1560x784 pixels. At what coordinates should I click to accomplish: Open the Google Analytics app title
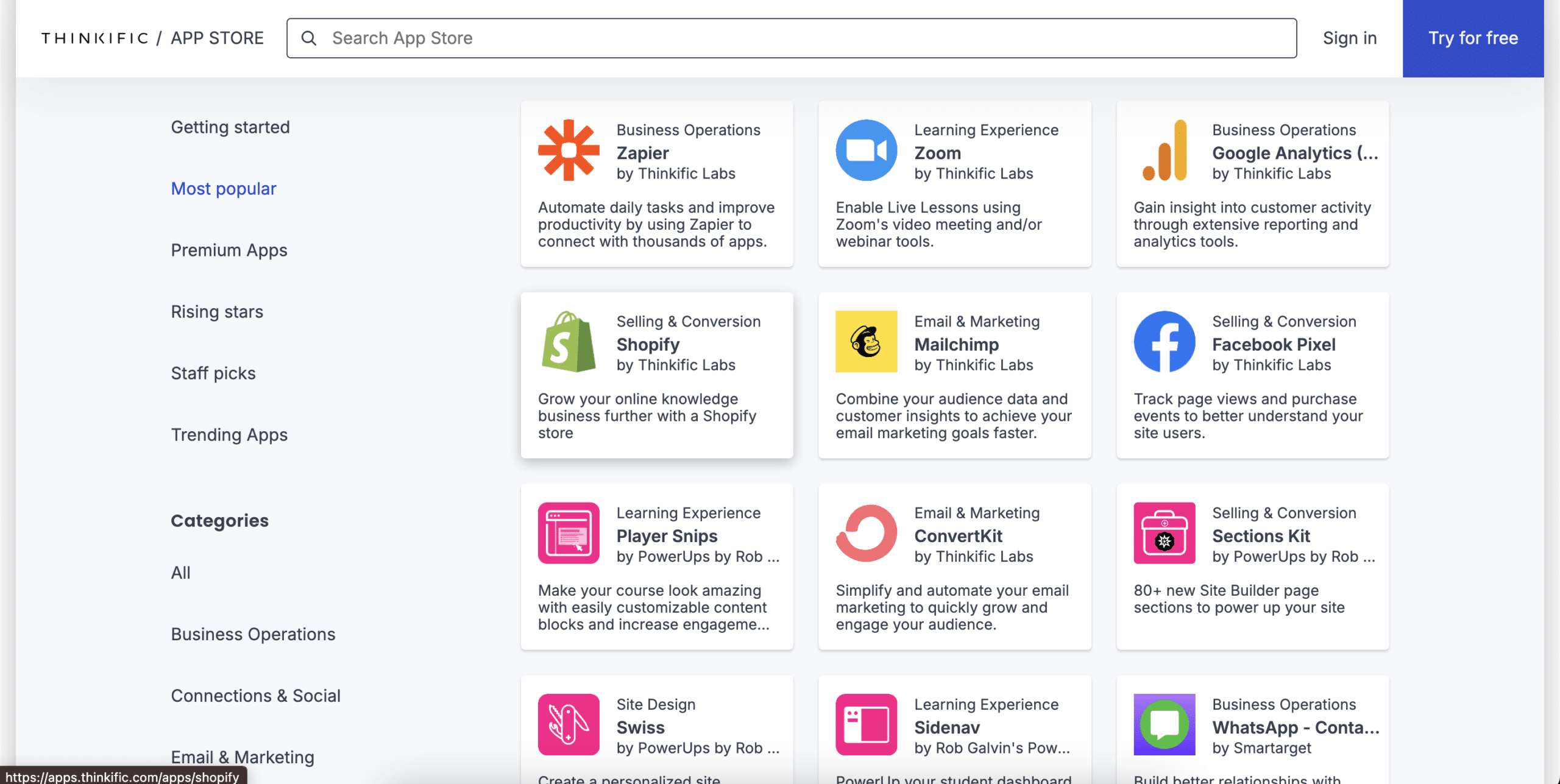[x=1295, y=153]
